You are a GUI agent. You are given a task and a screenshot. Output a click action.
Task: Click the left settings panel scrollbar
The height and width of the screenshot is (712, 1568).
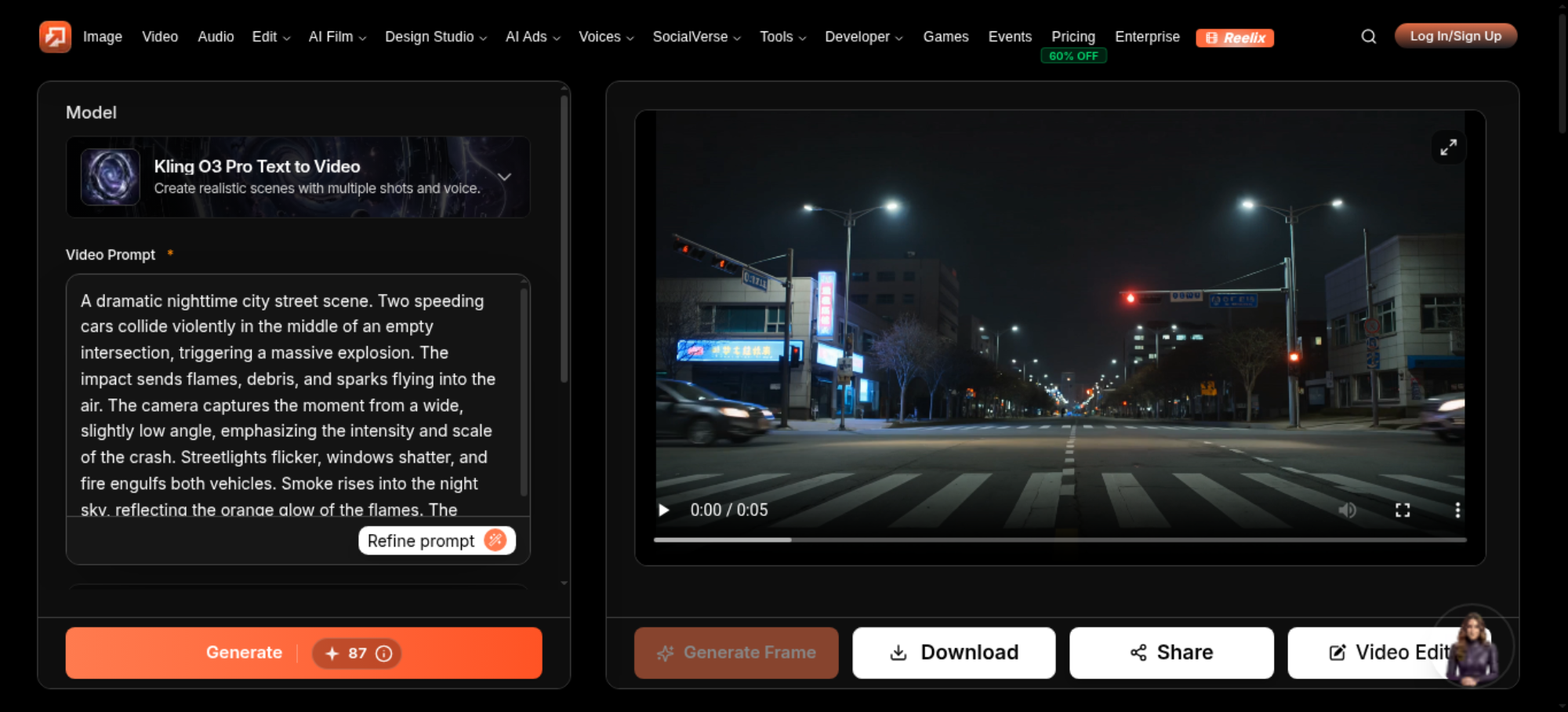pyautogui.click(x=564, y=238)
